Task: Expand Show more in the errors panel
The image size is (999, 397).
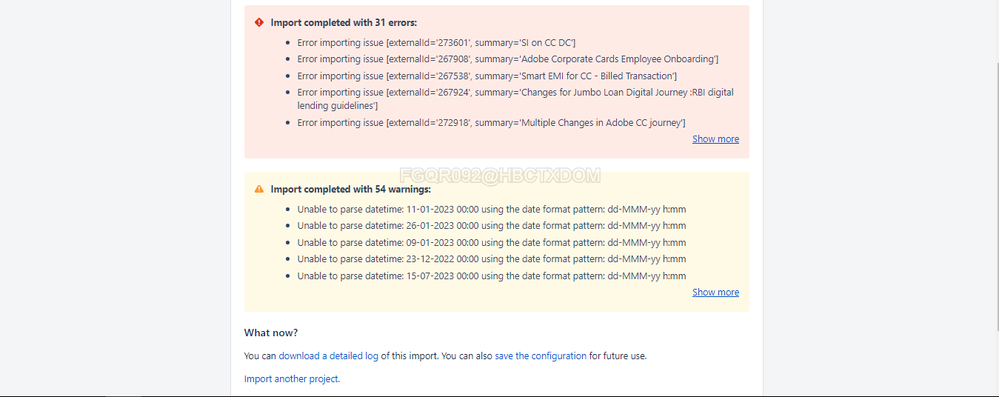Action: tap(715, 139)
